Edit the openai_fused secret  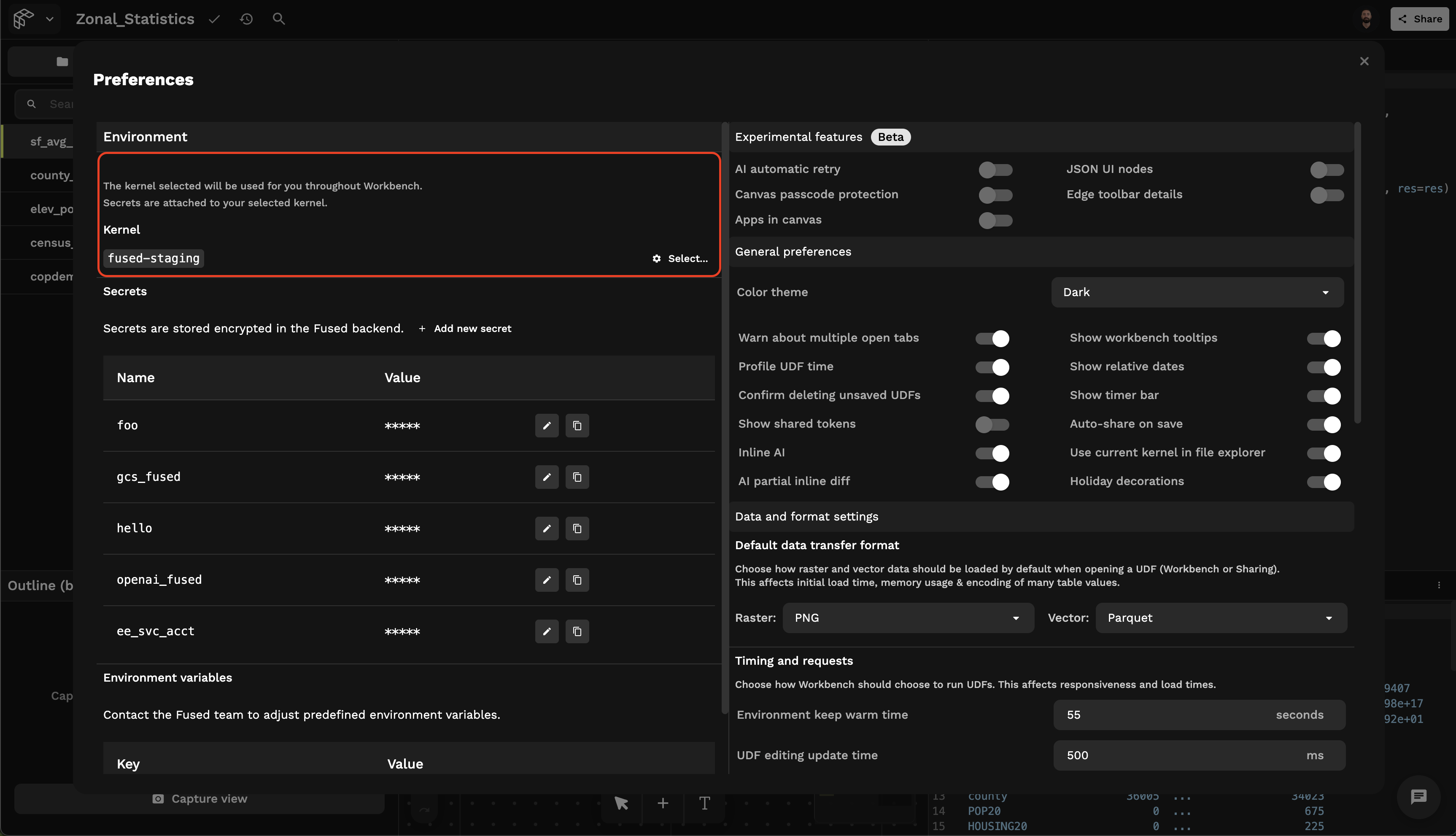click(547, 580)
